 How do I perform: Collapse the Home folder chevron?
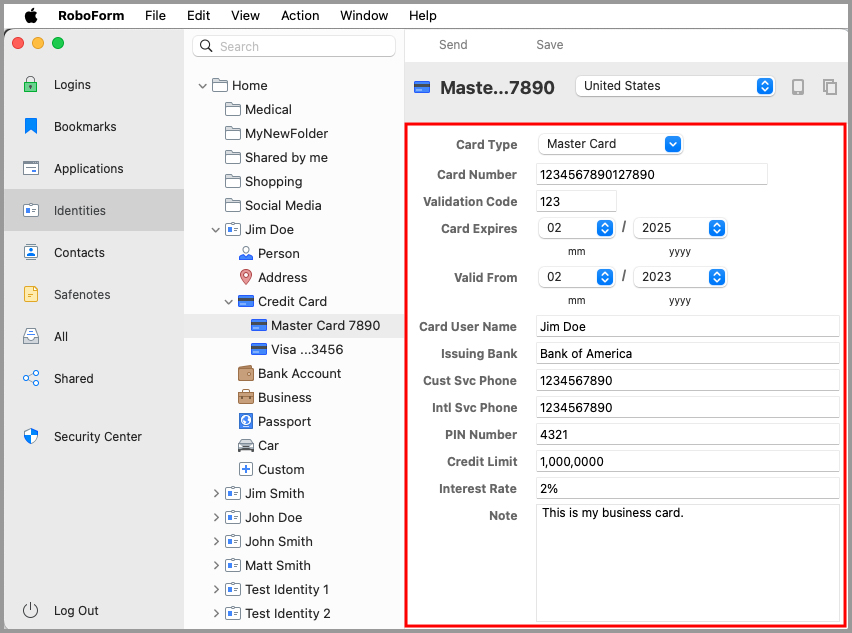(x=203, y=86)
